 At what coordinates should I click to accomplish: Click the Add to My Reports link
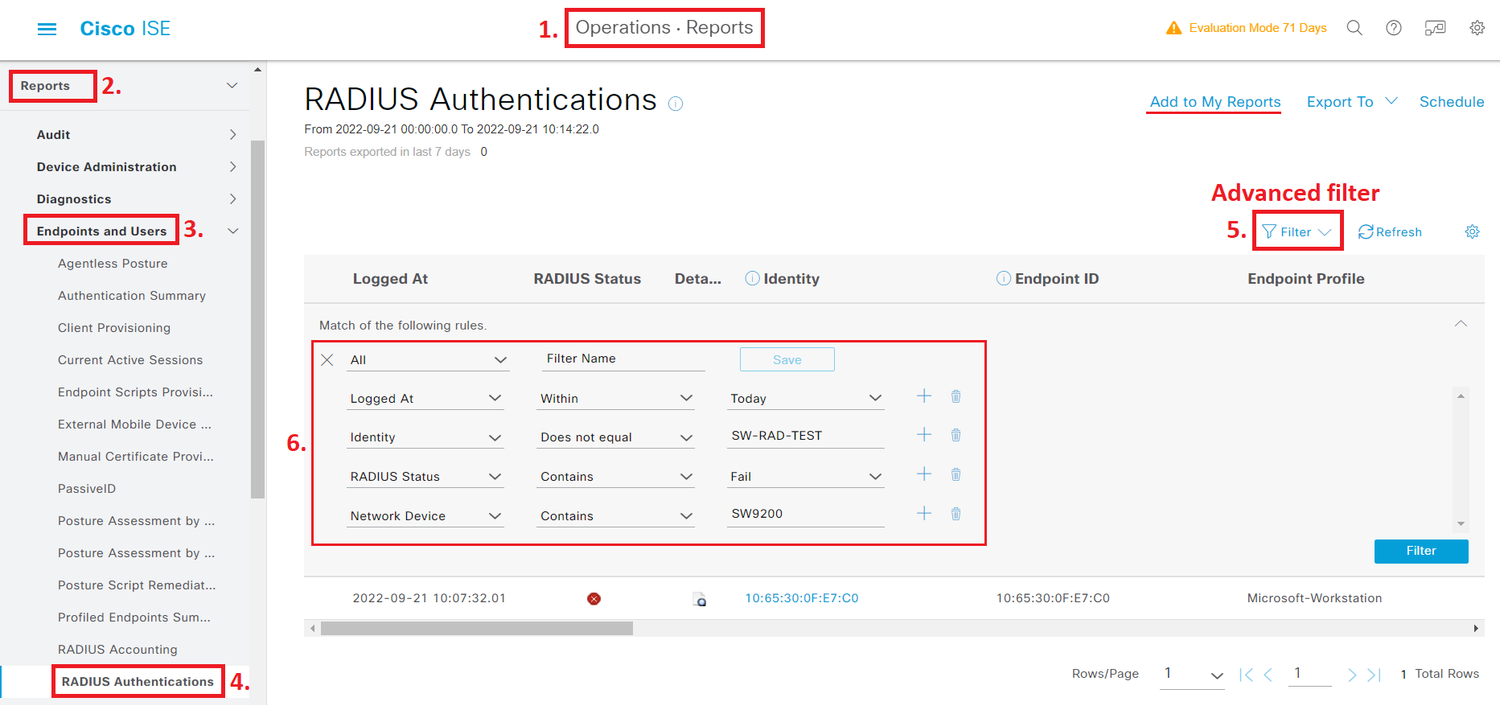(1213, 102)
